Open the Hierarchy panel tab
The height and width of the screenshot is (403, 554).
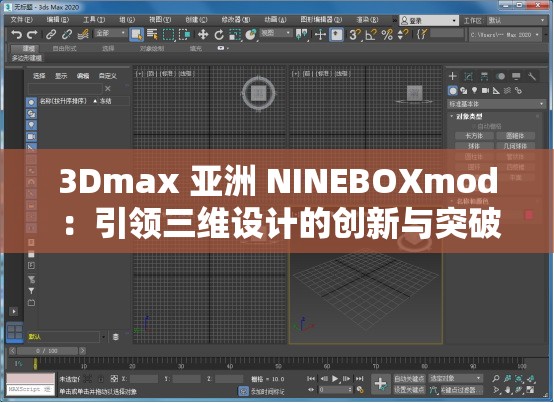(x=484, y=76)
